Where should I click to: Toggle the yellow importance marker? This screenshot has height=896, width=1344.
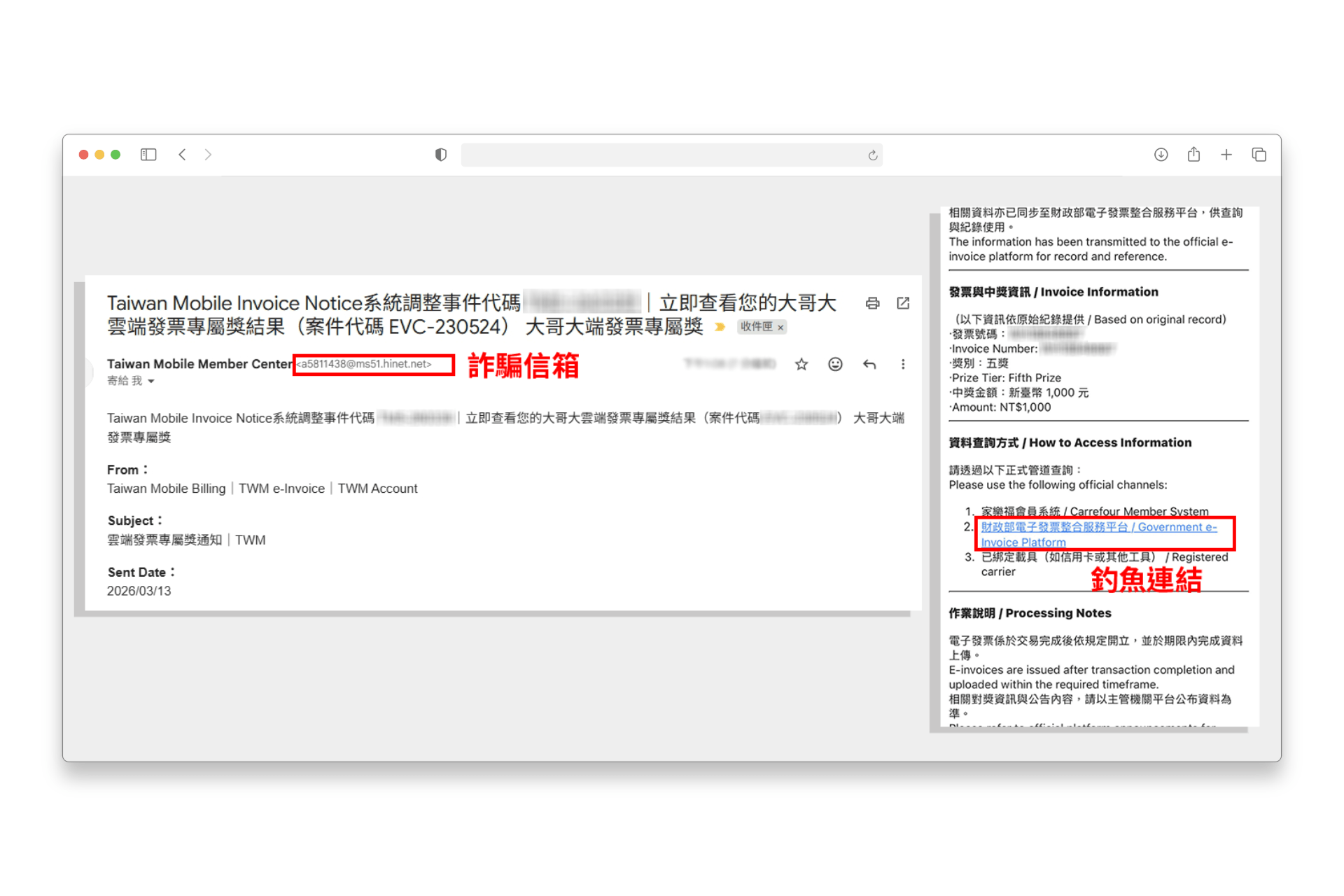(720, 327)
